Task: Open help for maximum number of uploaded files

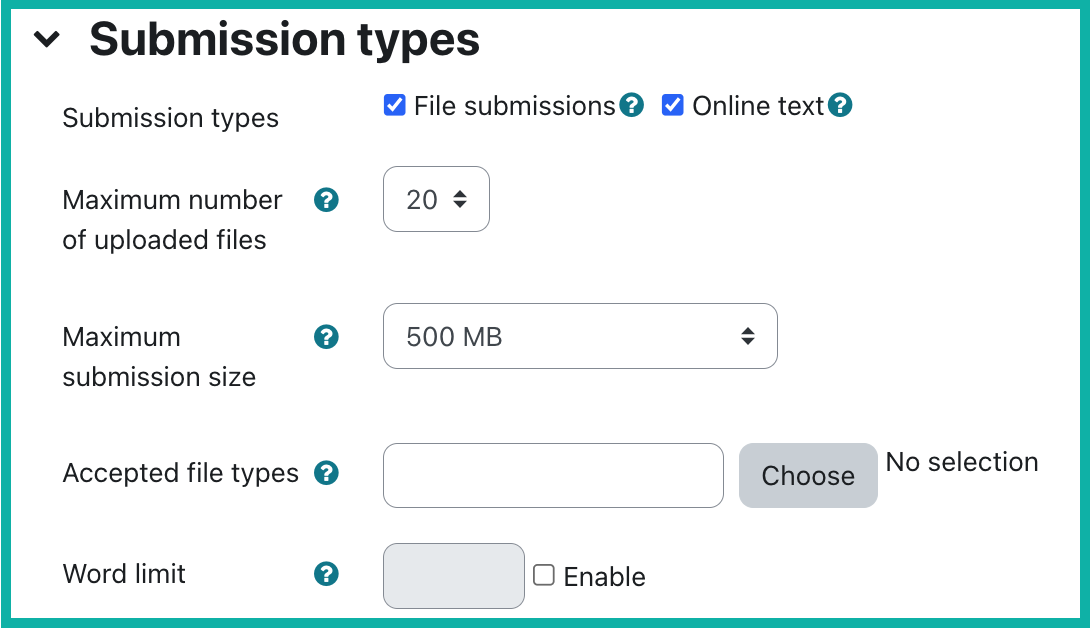Action: pos(326,200)
